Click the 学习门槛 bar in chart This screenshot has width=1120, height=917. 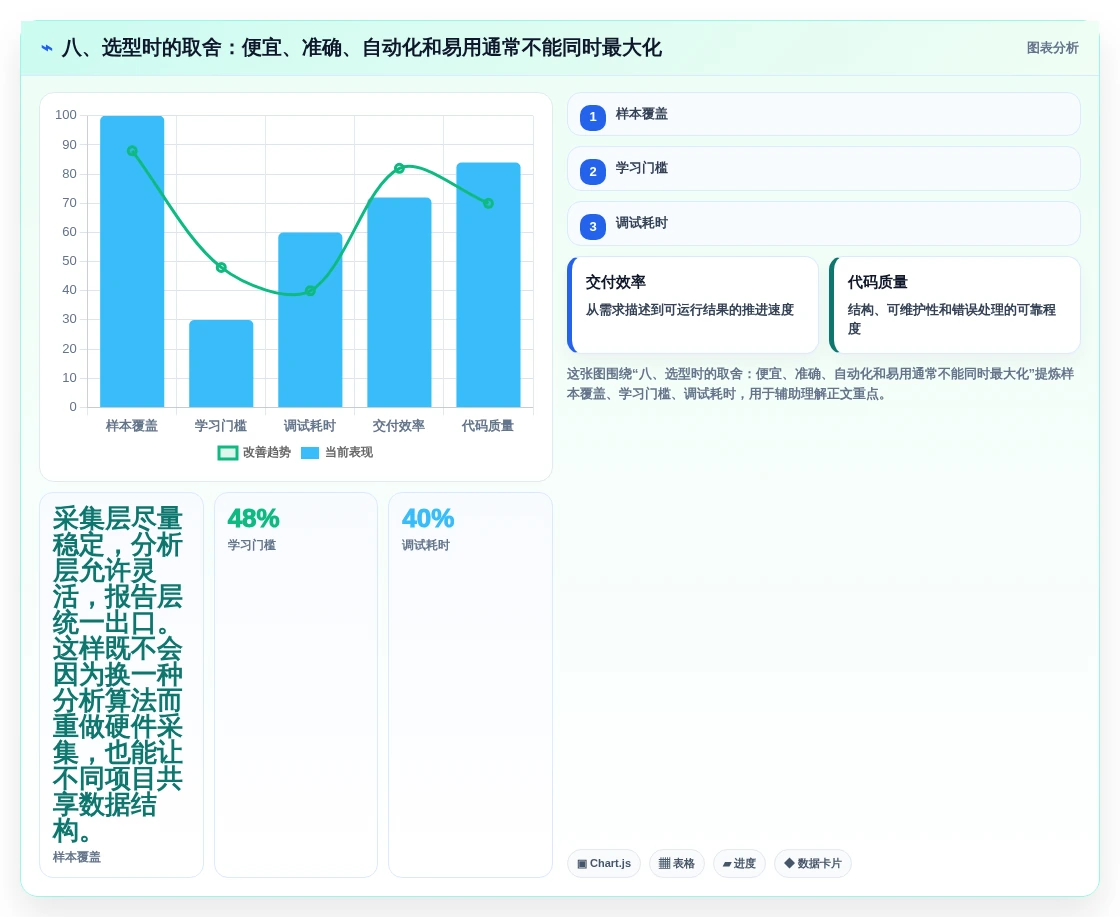[221, 364]
